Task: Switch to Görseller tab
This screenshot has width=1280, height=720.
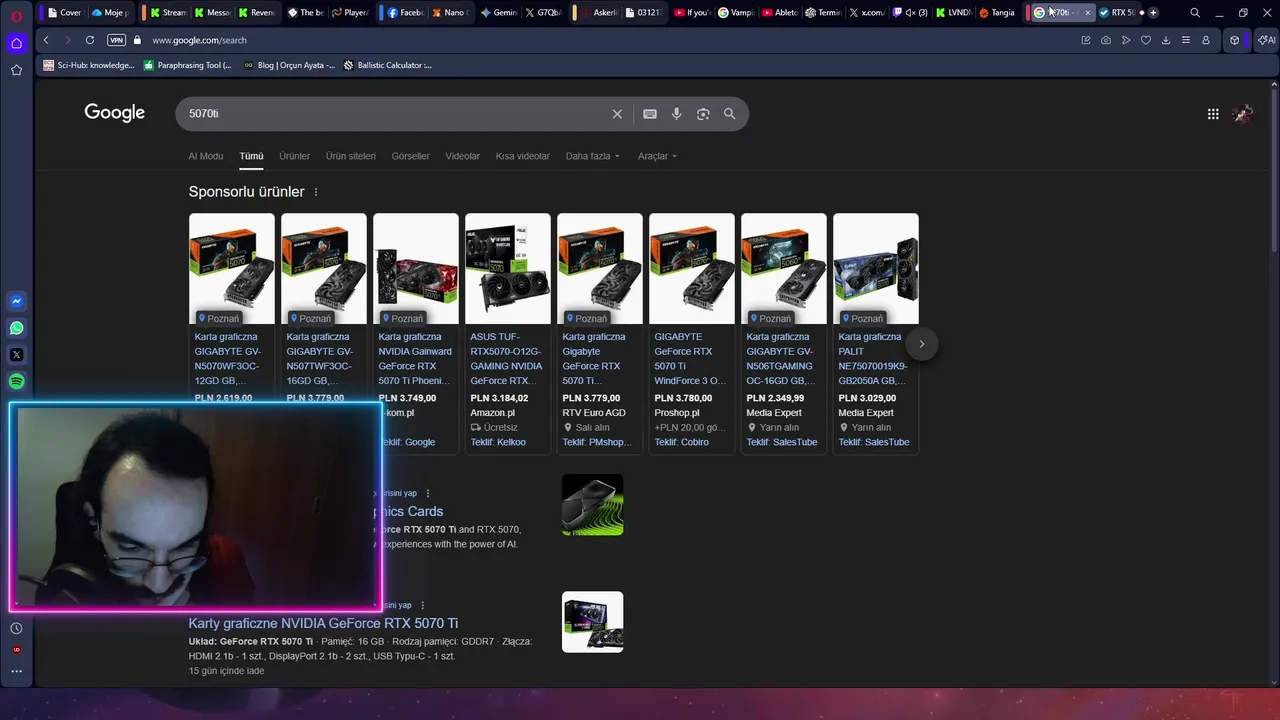Action: 410,156
